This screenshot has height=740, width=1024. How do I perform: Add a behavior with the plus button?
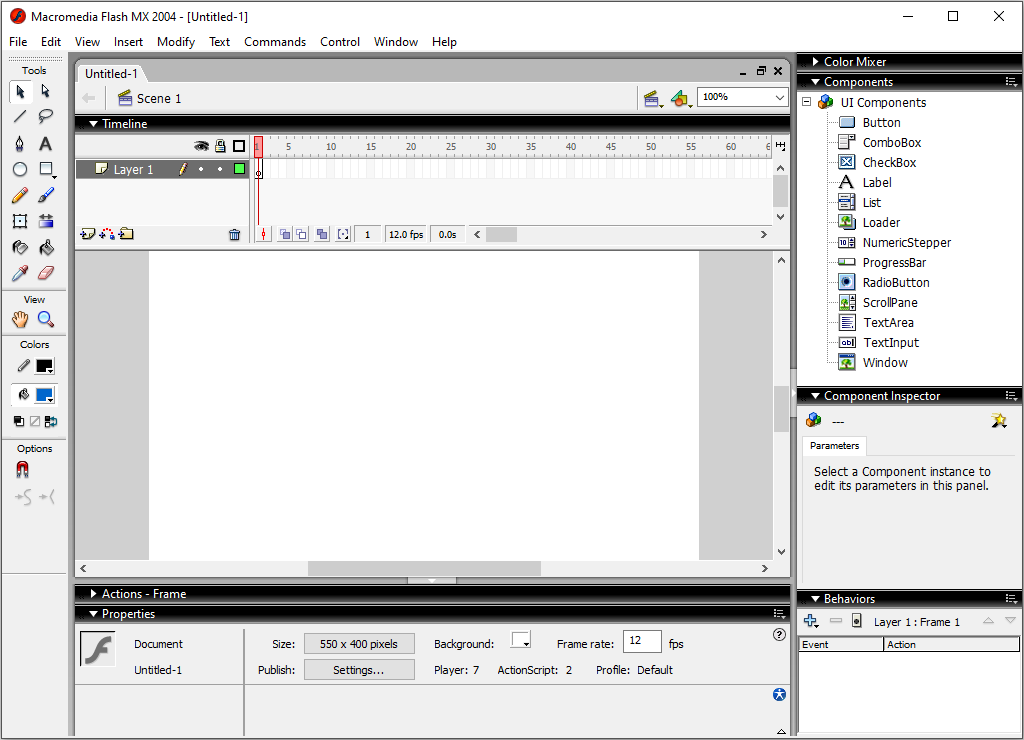click(x=810, y=621)
